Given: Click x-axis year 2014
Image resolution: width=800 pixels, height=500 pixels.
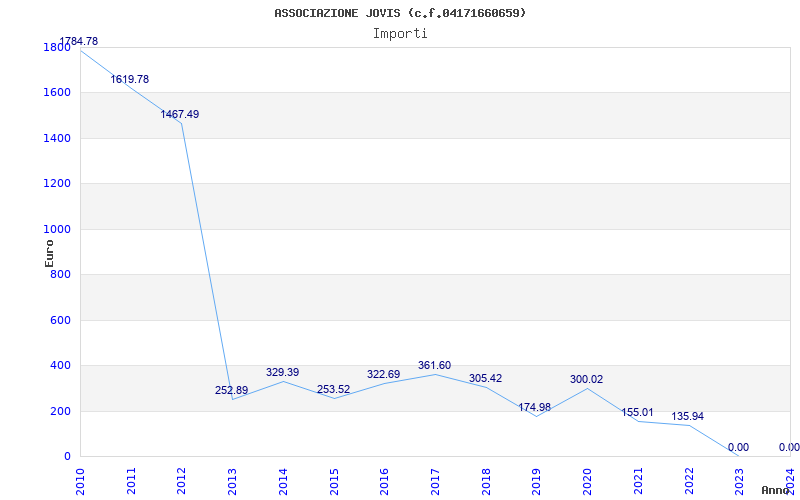Looking at the screenshot, I should click(283, 481).
